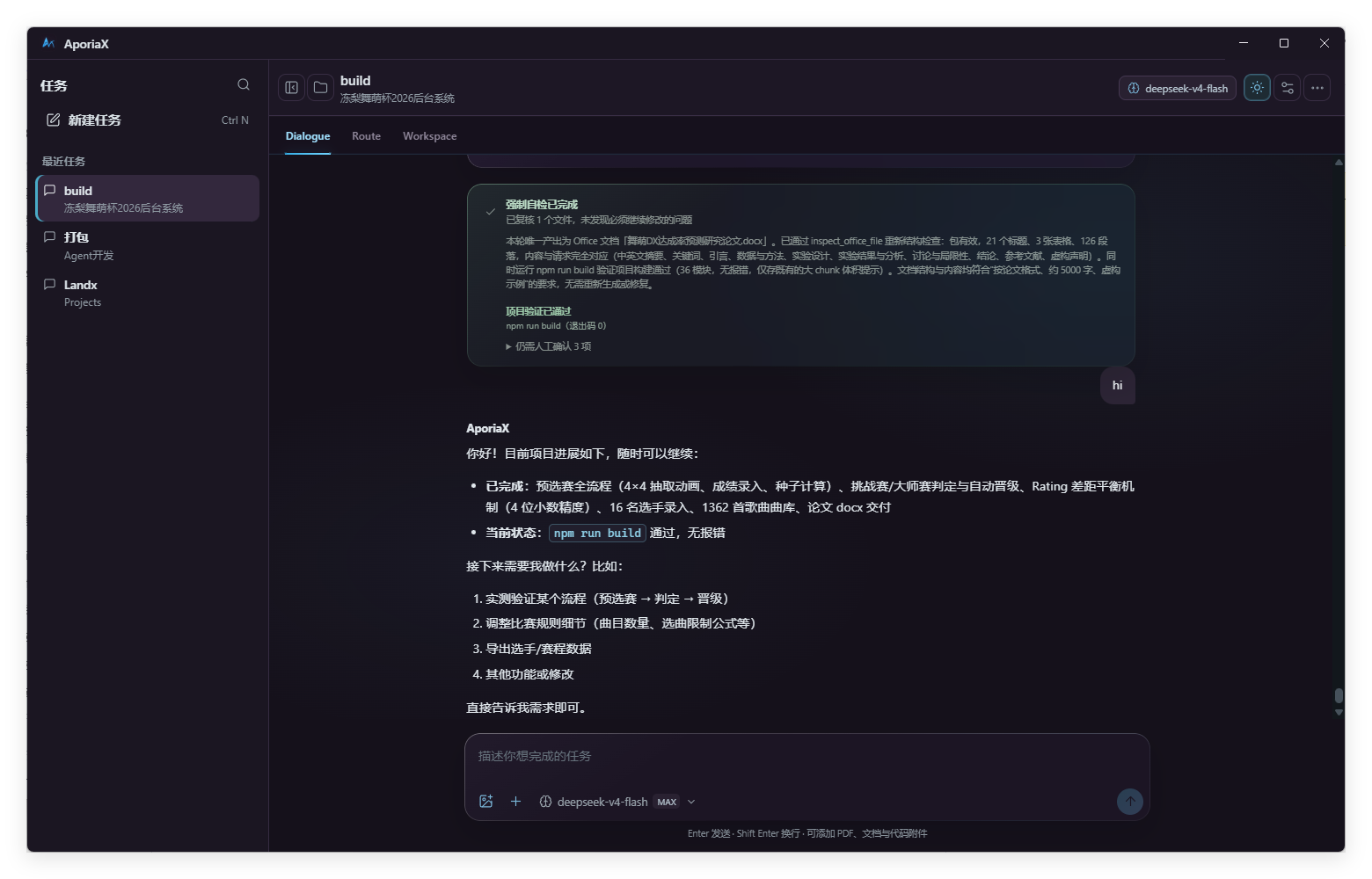
Task: Click AporiaX sender name in chat
Action: coord(487,428)
